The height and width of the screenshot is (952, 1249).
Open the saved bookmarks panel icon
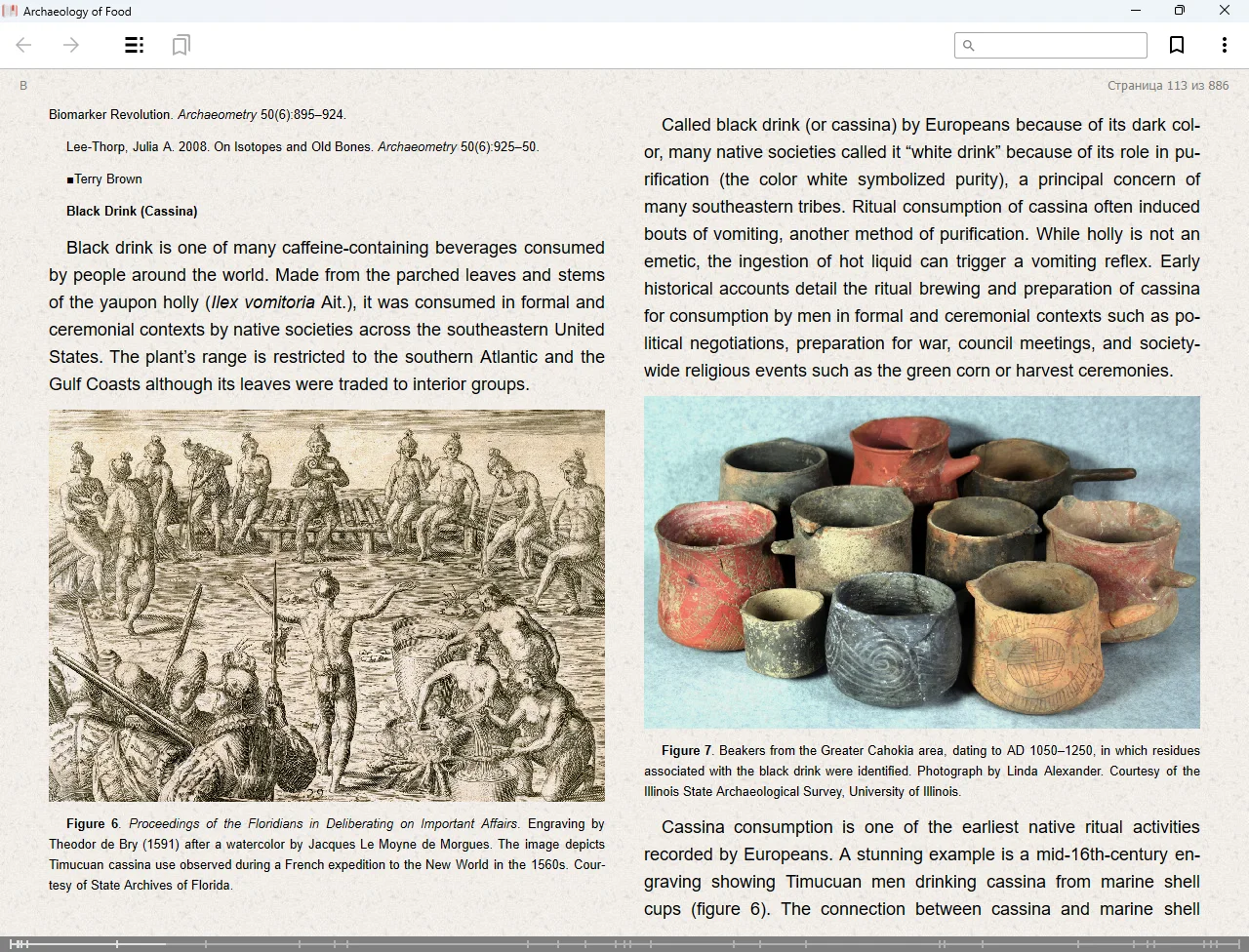click(181, 45)
